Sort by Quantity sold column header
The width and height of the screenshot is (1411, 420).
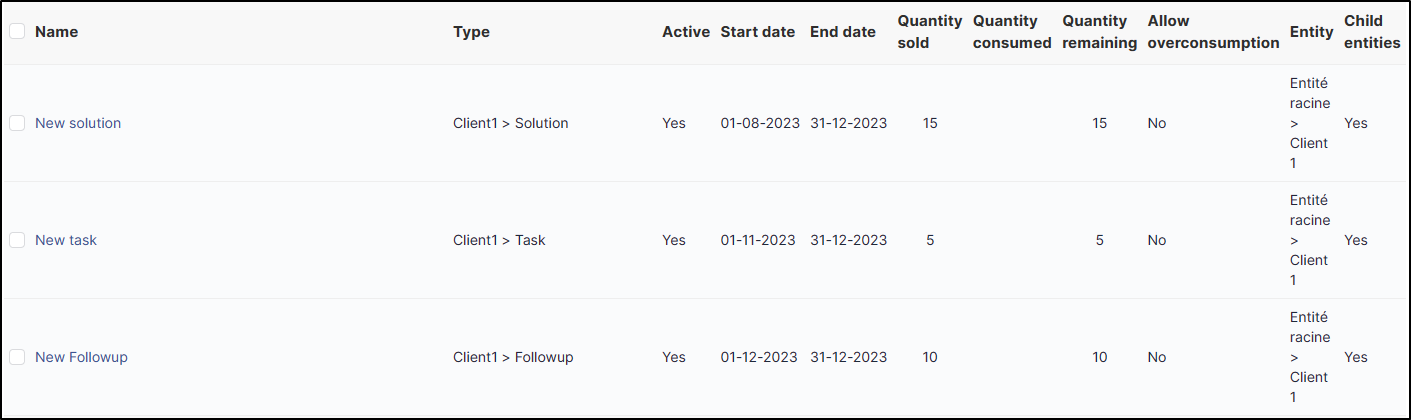pyautogui.click(x=929, y=32)
